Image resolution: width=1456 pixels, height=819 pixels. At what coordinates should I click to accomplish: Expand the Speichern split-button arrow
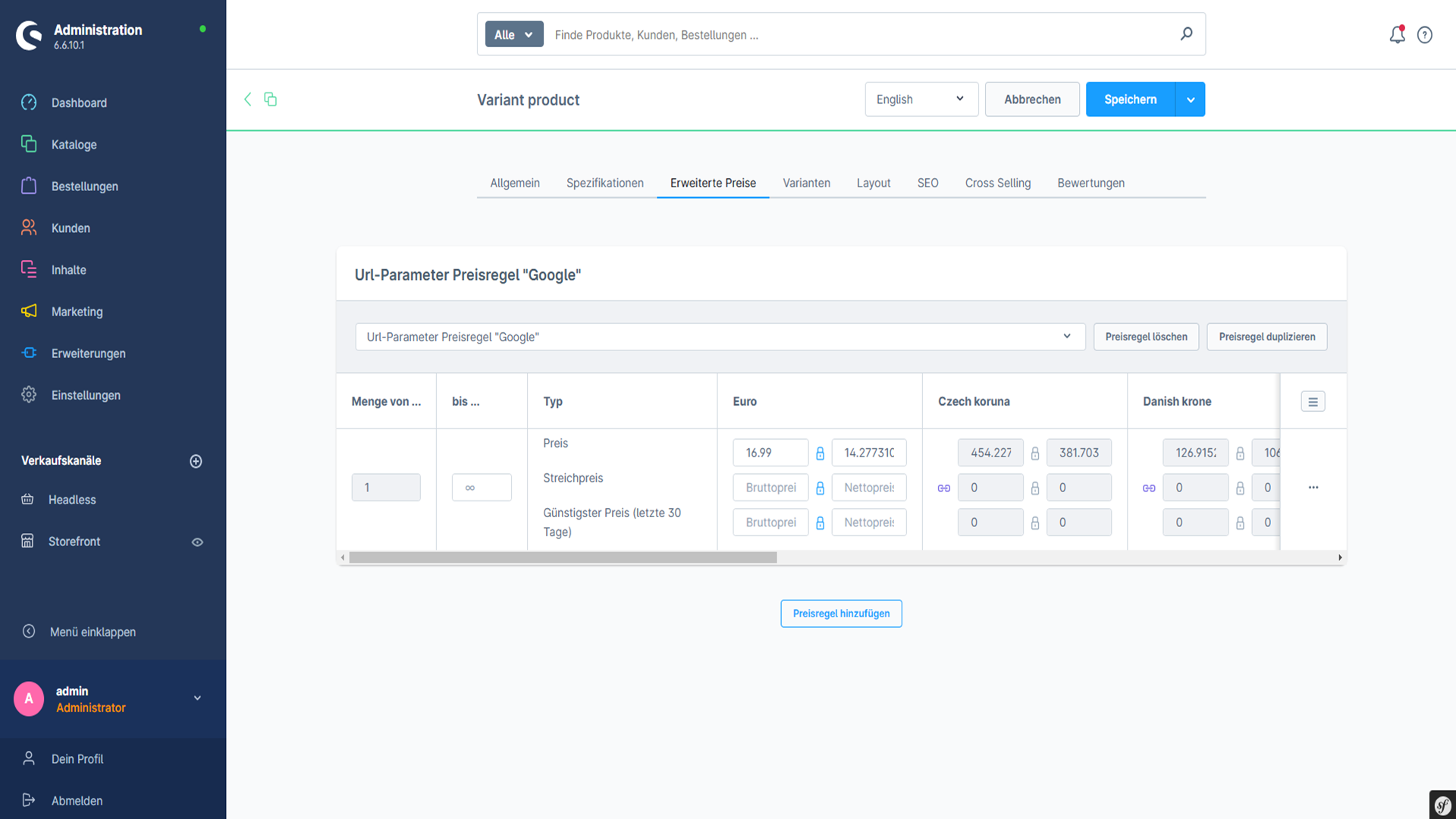1191,99
